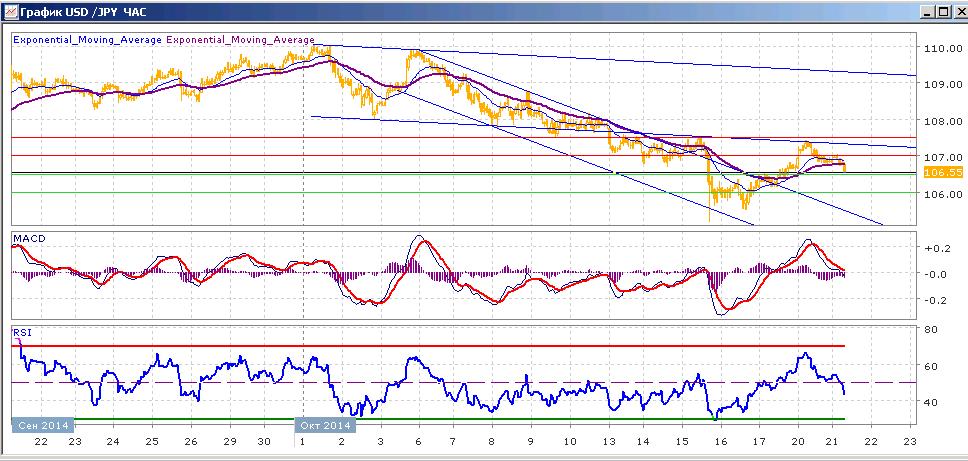Click the 40 RSI axis label
The image size is (968, 461).
click(930, 402)
